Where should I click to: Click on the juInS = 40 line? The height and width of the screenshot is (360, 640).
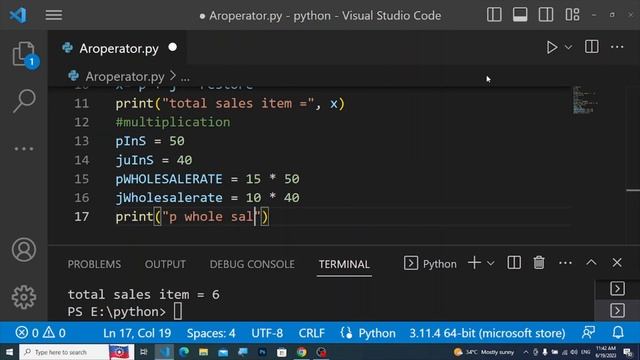pos(153,160)
